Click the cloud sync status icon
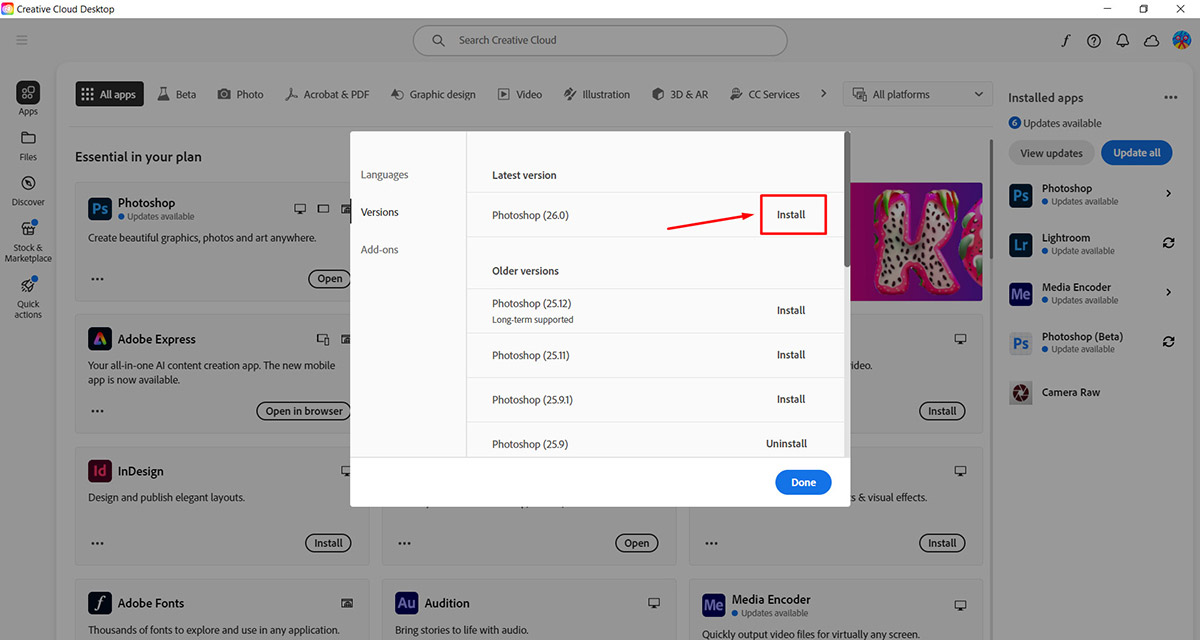 point(1151,41)
